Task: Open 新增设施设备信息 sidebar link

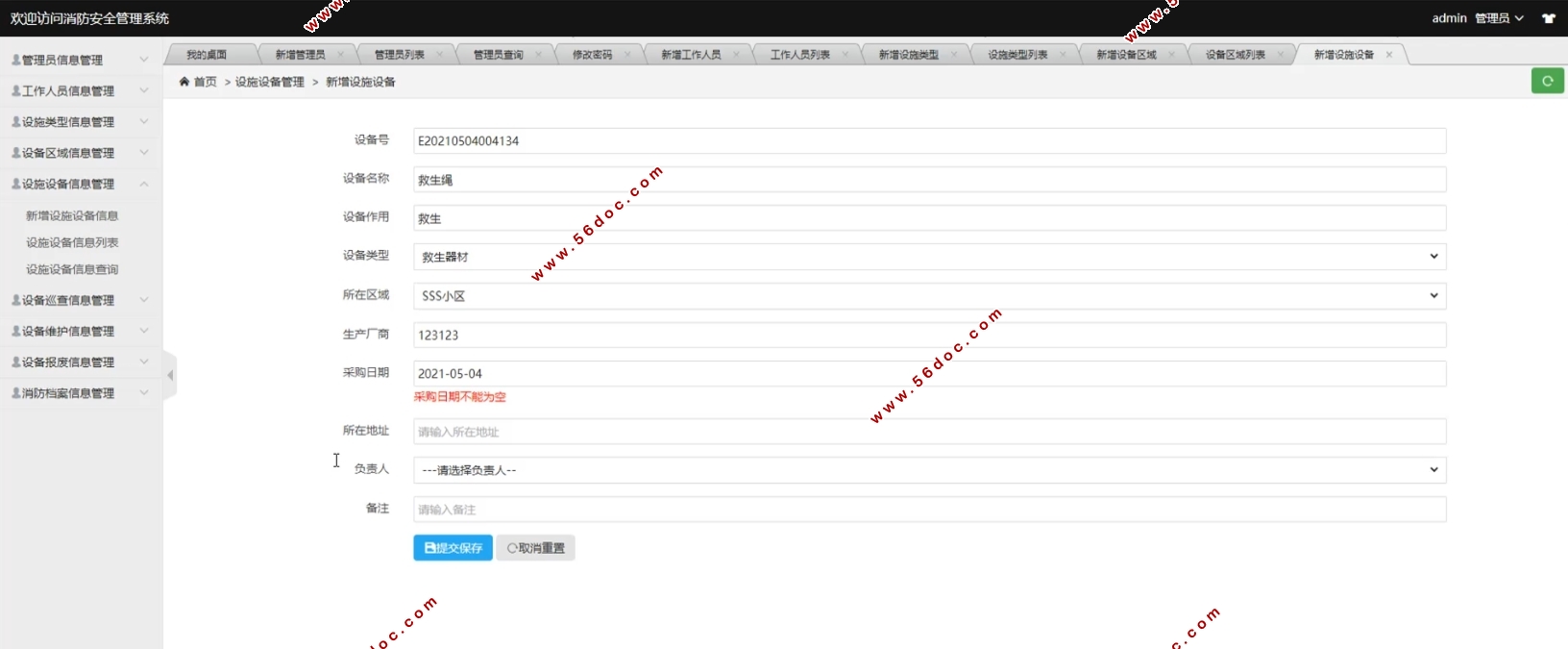Action: pyautogui.click(x=72, y=215)
